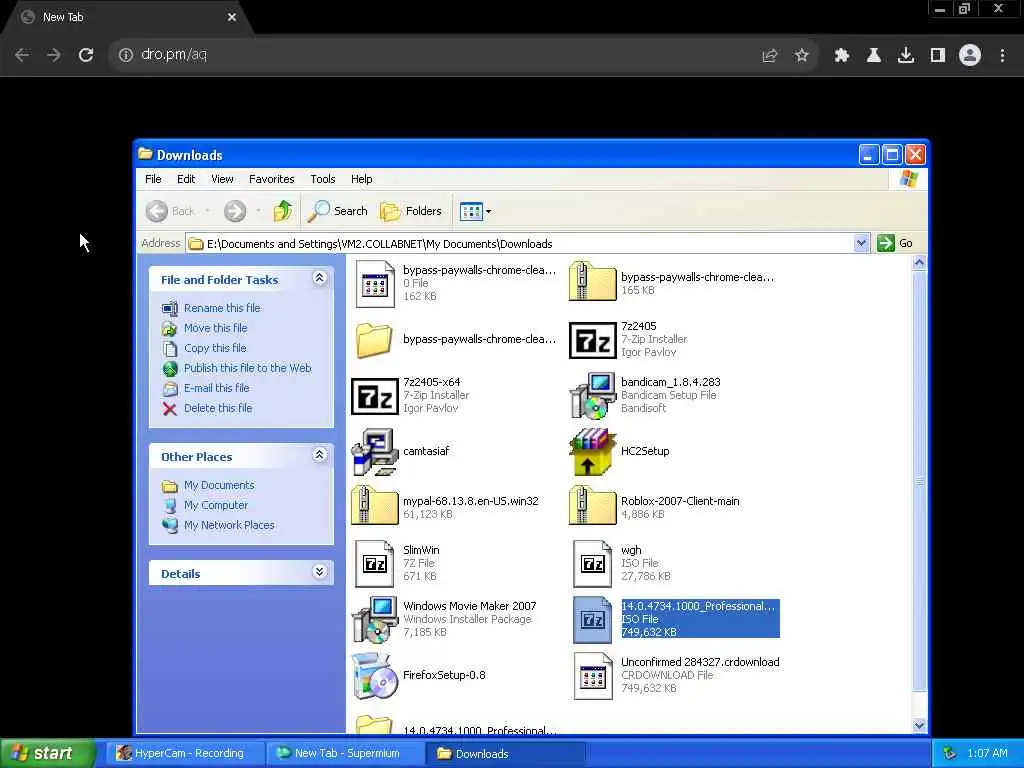Click the Explorer Back button
The image size is (1024, 768).
170,211
